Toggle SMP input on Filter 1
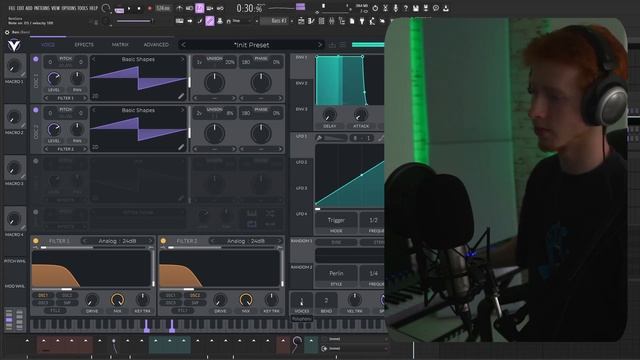Viewport: 640px width, 360px height. (x=67, y=303)
